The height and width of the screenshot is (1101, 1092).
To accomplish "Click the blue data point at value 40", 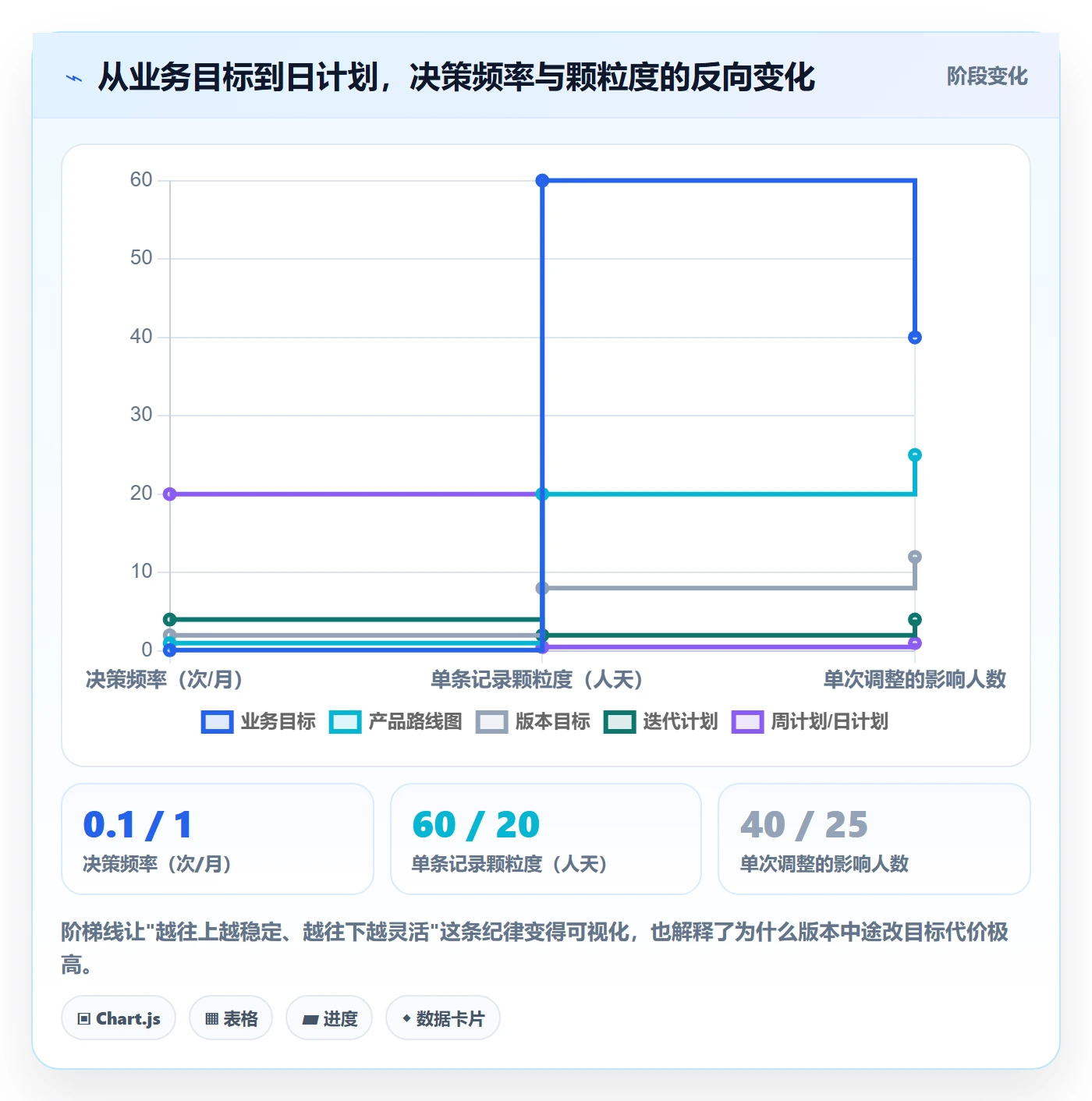I will pos(915,338).
